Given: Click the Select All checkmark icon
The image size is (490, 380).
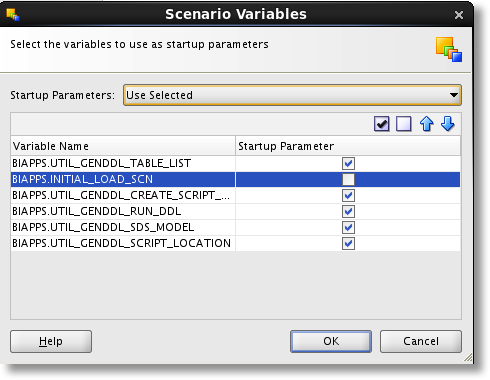Looking at the screenshot, I should pyautogui.click(x=381, y=124).
